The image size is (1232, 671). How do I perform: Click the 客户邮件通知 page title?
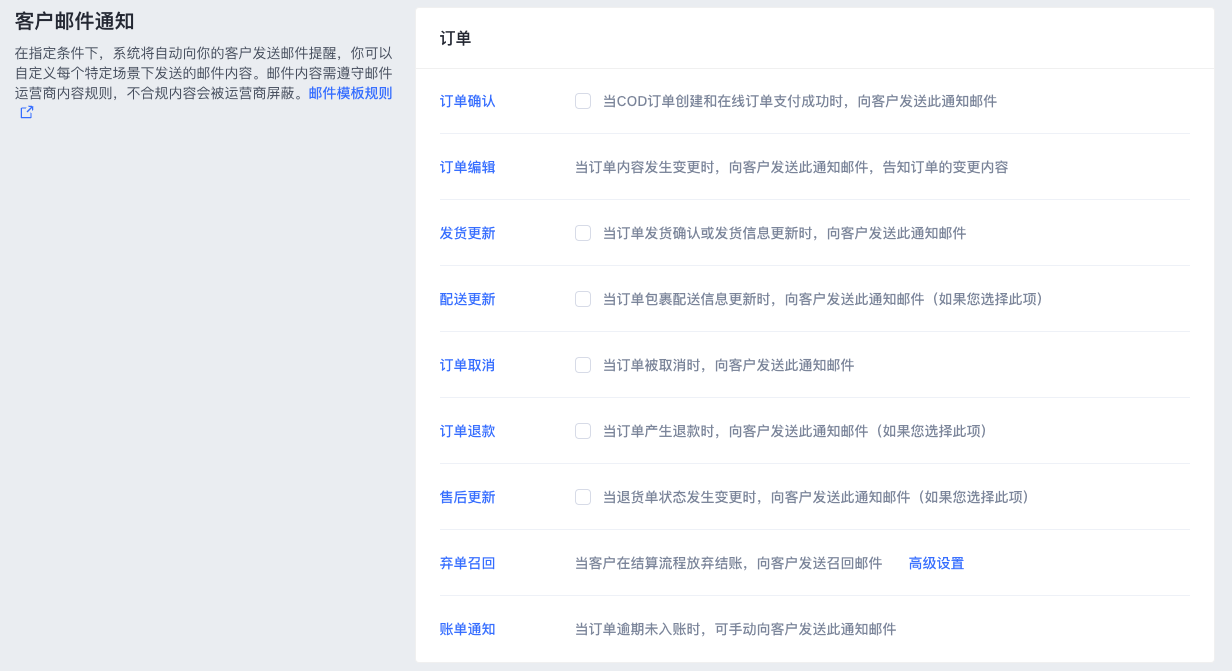click(x=74, y=21)
